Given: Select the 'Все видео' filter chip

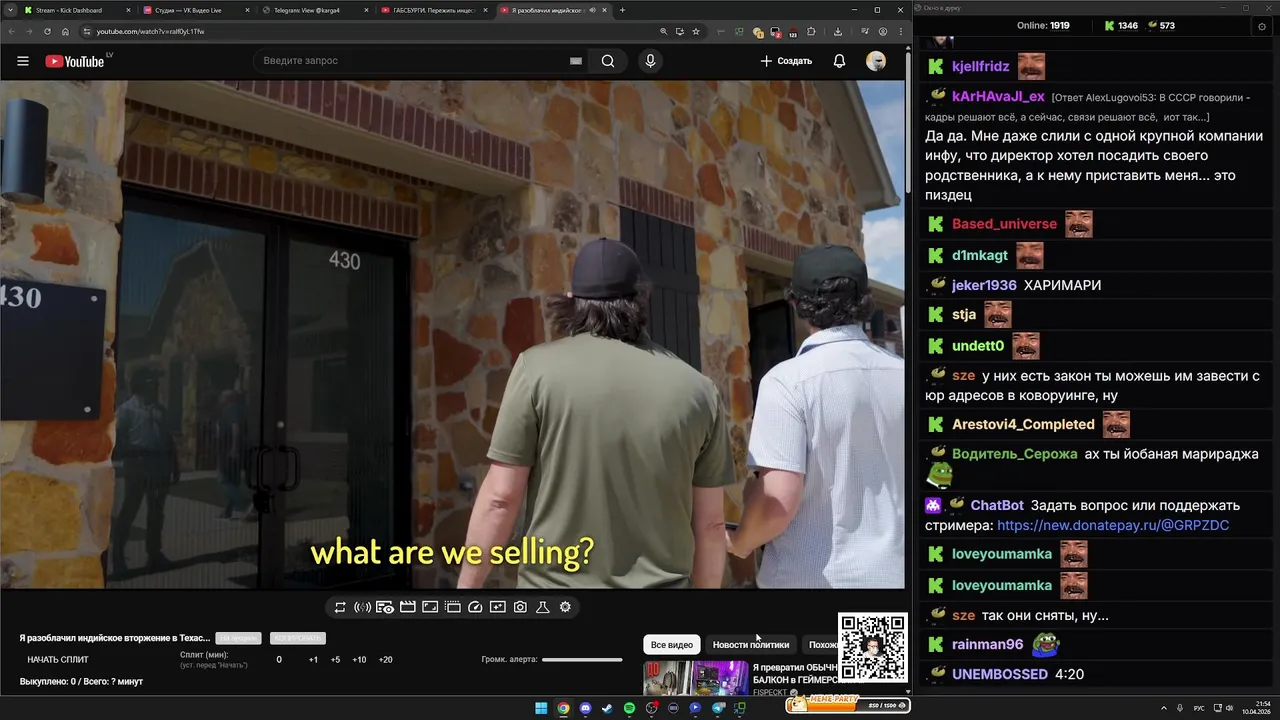Looking at the screenshot, I should coord(672,645).
